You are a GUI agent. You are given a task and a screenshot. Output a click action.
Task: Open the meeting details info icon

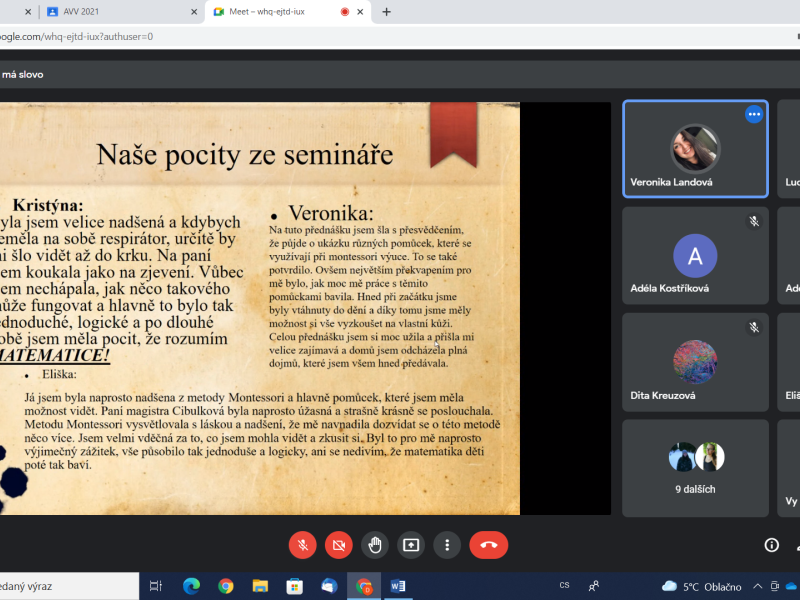pyautogui.click(x=771, y=545)
